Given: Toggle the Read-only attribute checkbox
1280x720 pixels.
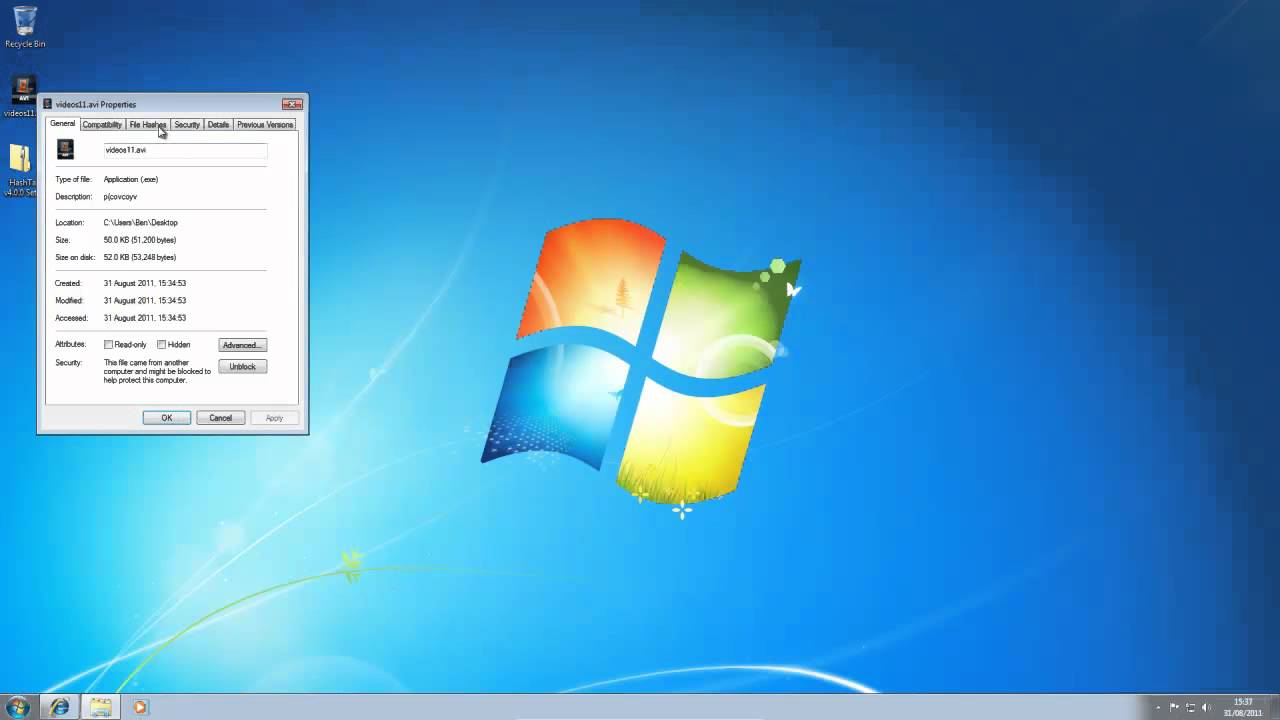Looking at the screenshot, I should tap(109, 345).
